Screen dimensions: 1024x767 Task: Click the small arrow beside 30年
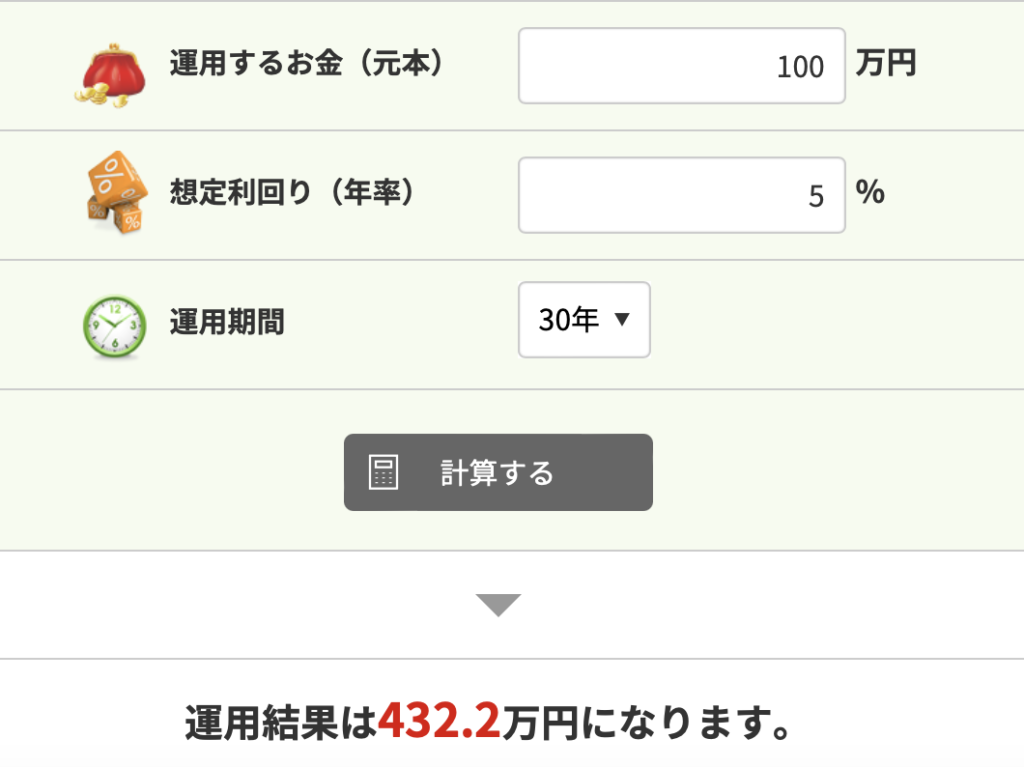click(x=622, y=319)
